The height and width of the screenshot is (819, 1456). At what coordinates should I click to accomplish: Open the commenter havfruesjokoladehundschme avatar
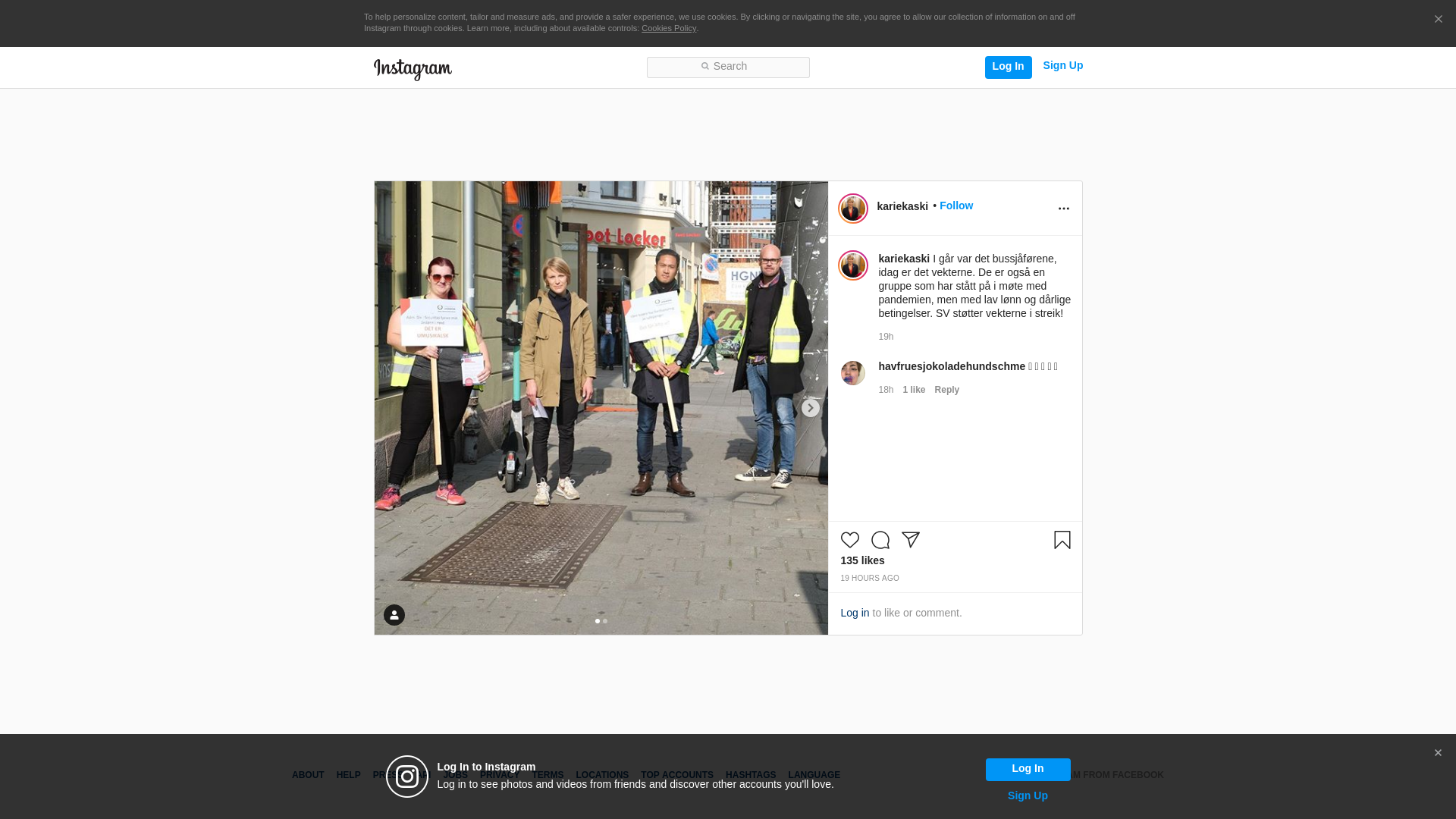(852, 373)
